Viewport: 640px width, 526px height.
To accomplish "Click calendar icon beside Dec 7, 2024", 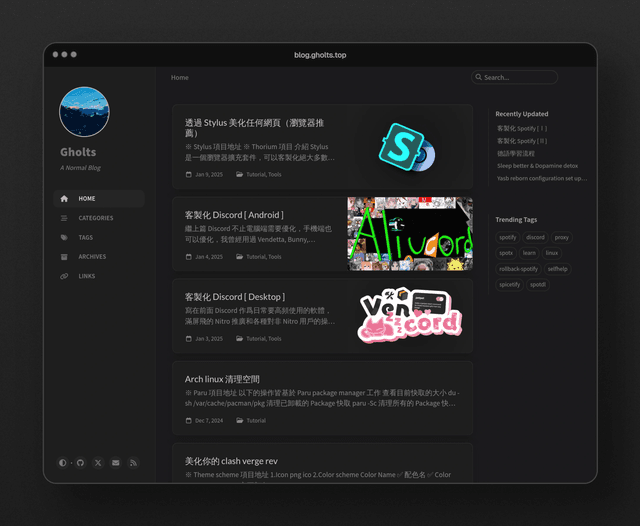I will click(x=189, y=421).
